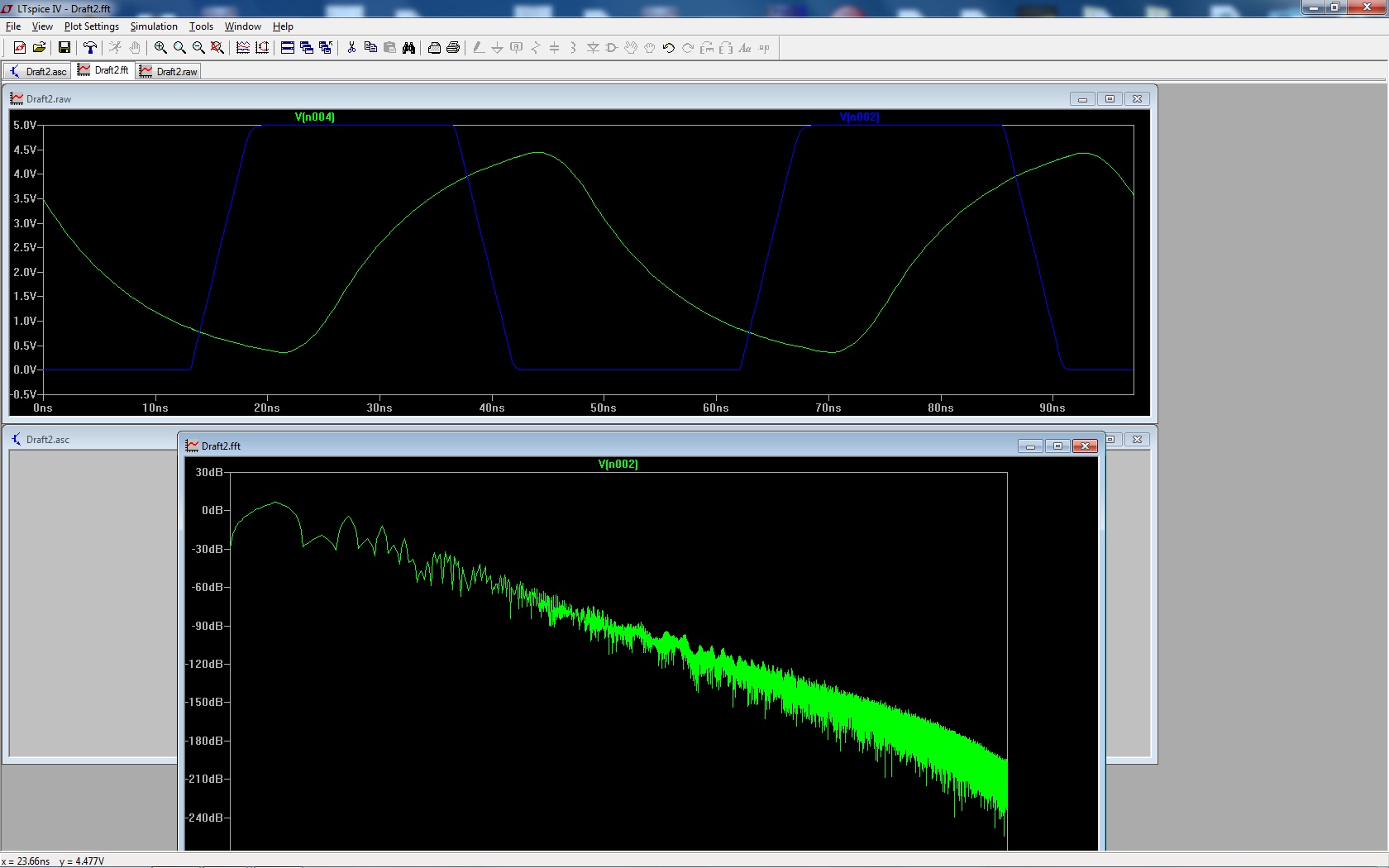Click the V(n004) trace label
This screenshot has width=1389, height=868.
pyautogui.click(x=314, y=117)
